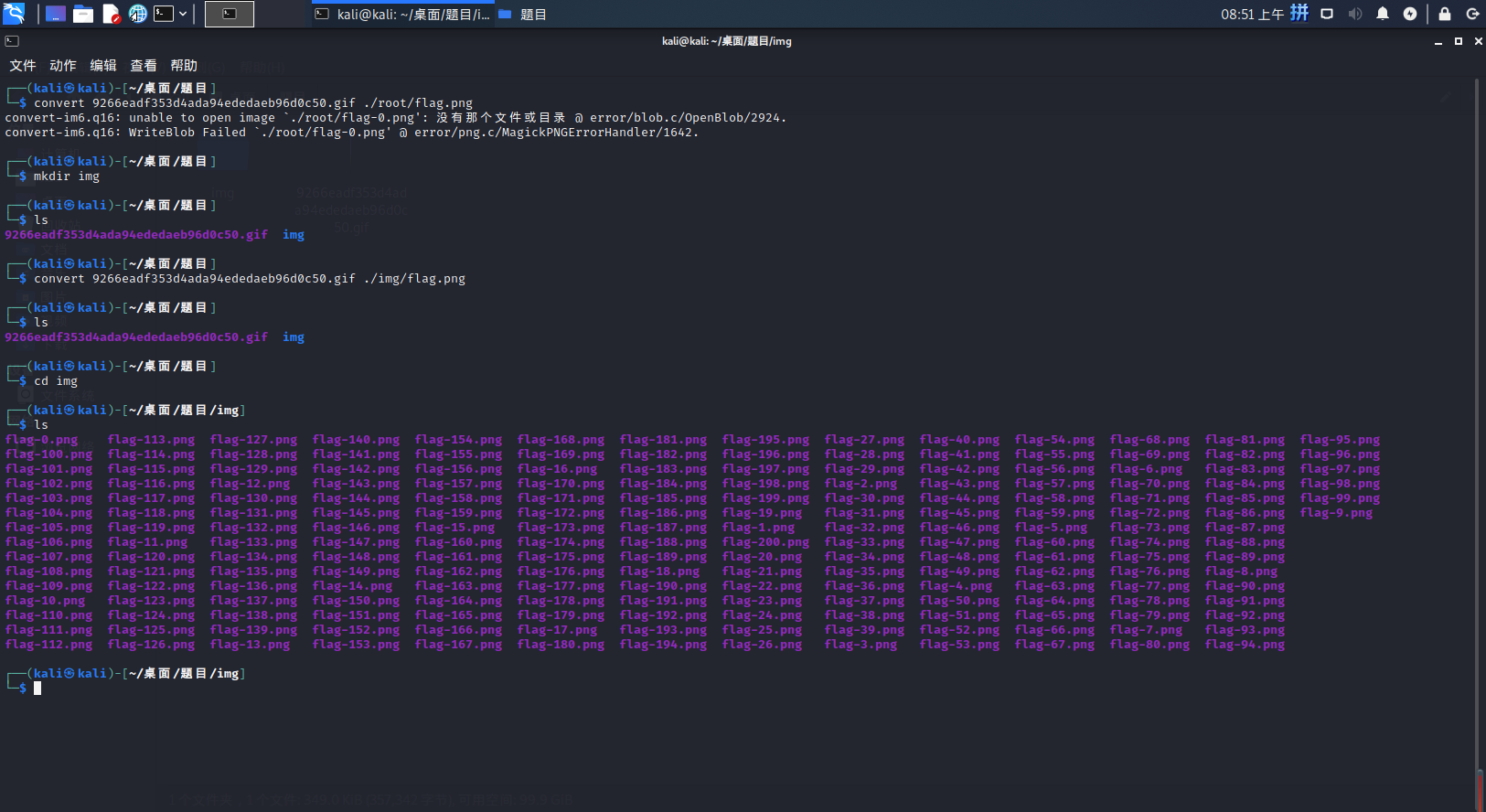The width and height of the screenshot is (1486, 812).
Task: Click flag-81.png filename
Action: pos(1245,440)
